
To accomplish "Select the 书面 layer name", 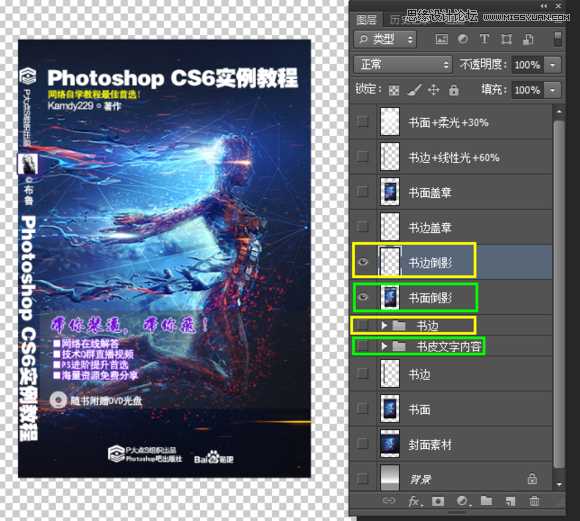I will click(x=419, y=409).
